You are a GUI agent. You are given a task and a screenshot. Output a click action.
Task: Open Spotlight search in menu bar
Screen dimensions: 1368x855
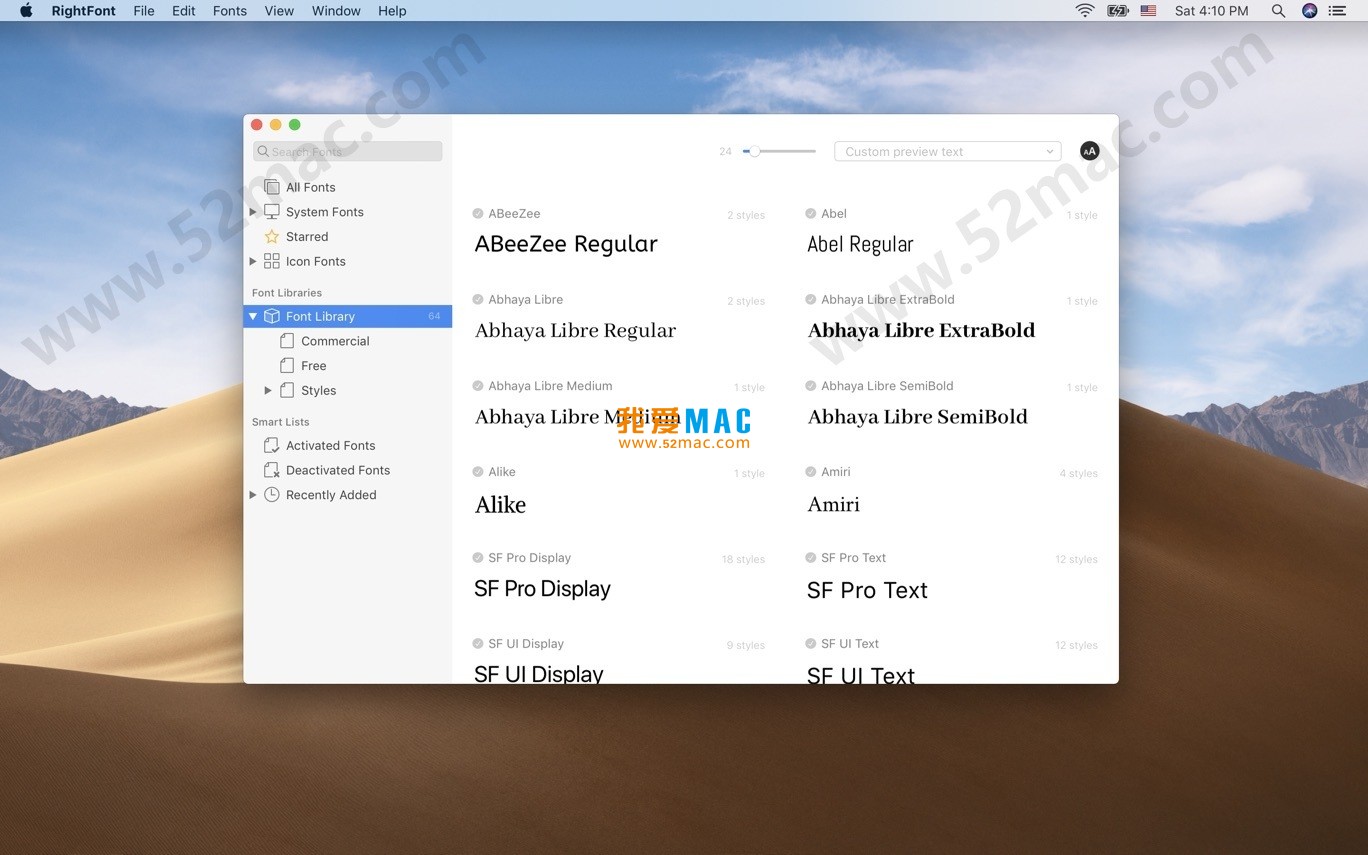[1278, 11]
